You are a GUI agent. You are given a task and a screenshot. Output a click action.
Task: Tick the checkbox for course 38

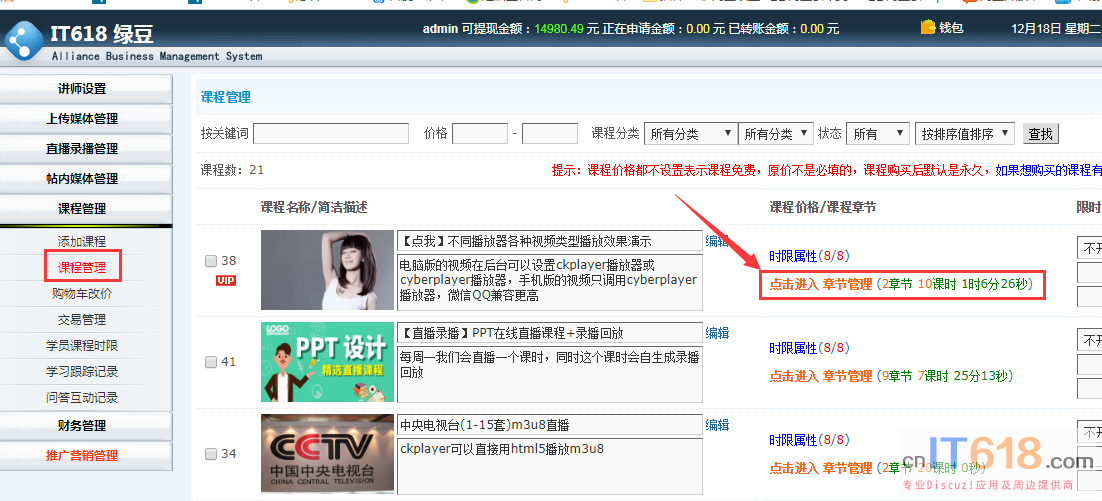pyautogui.click(x=211, y=261)
